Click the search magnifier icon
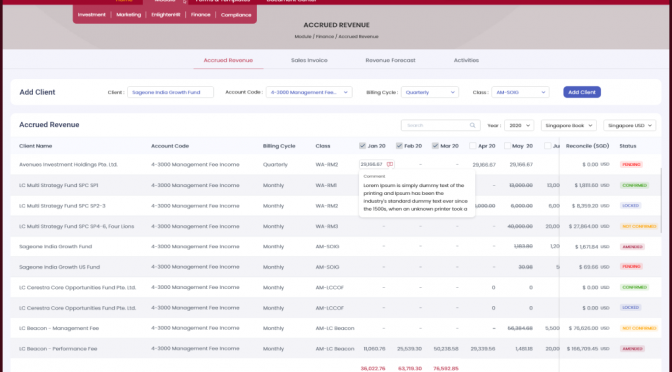672x372 pixels. click(x=472, y=126)
